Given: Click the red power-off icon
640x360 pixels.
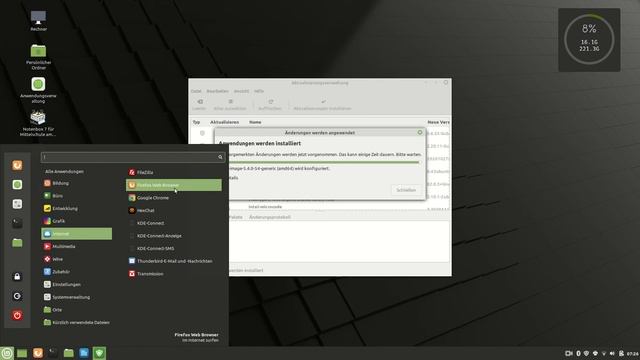Looking at the screenshot, I should click(17, 315).
